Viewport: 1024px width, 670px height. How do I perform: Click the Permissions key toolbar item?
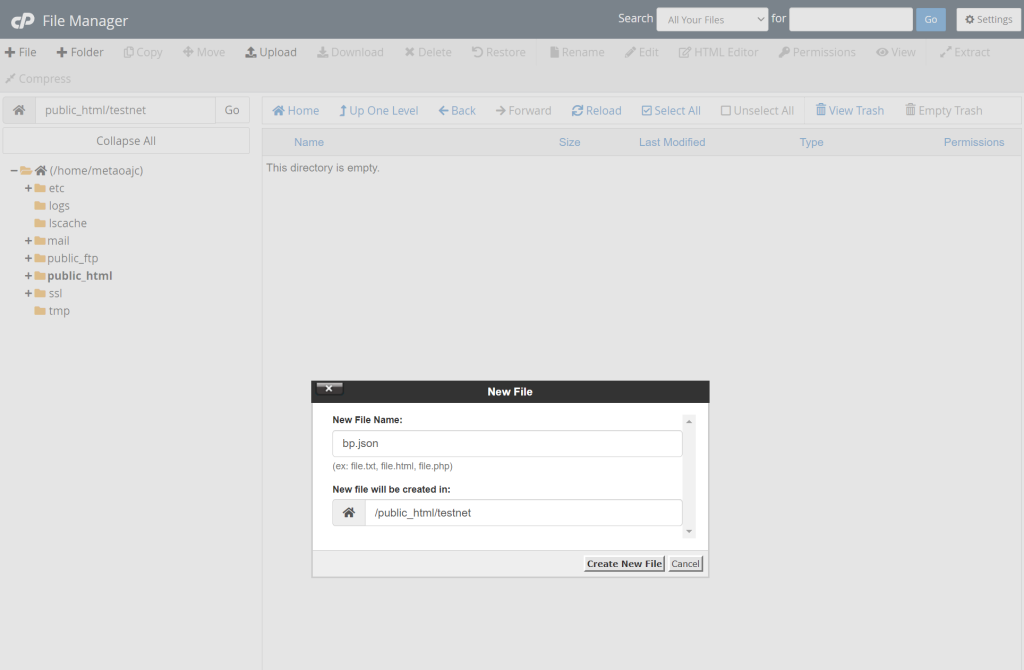817,52
